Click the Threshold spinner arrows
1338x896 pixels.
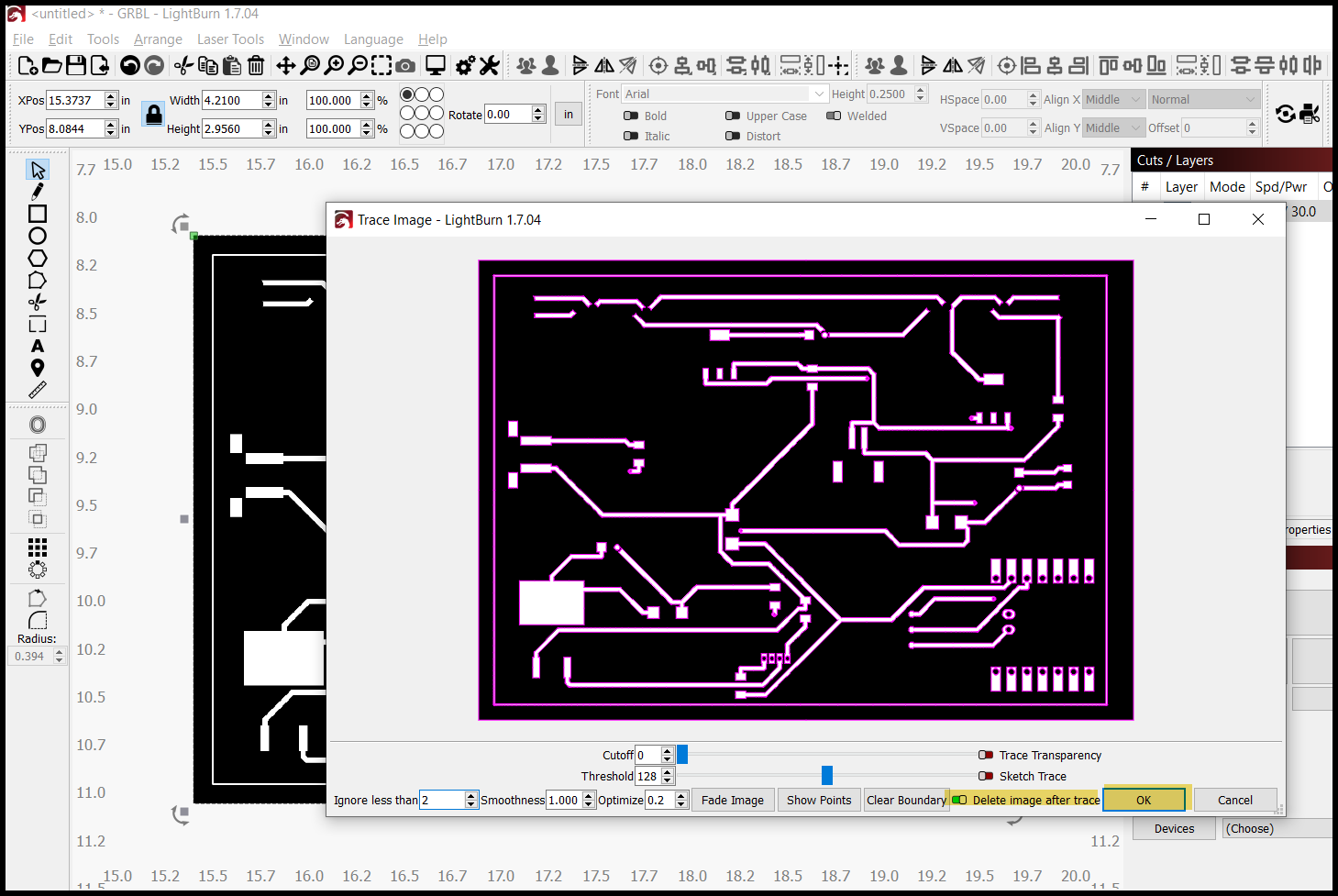pyautogui.click(x=668, y=776)
